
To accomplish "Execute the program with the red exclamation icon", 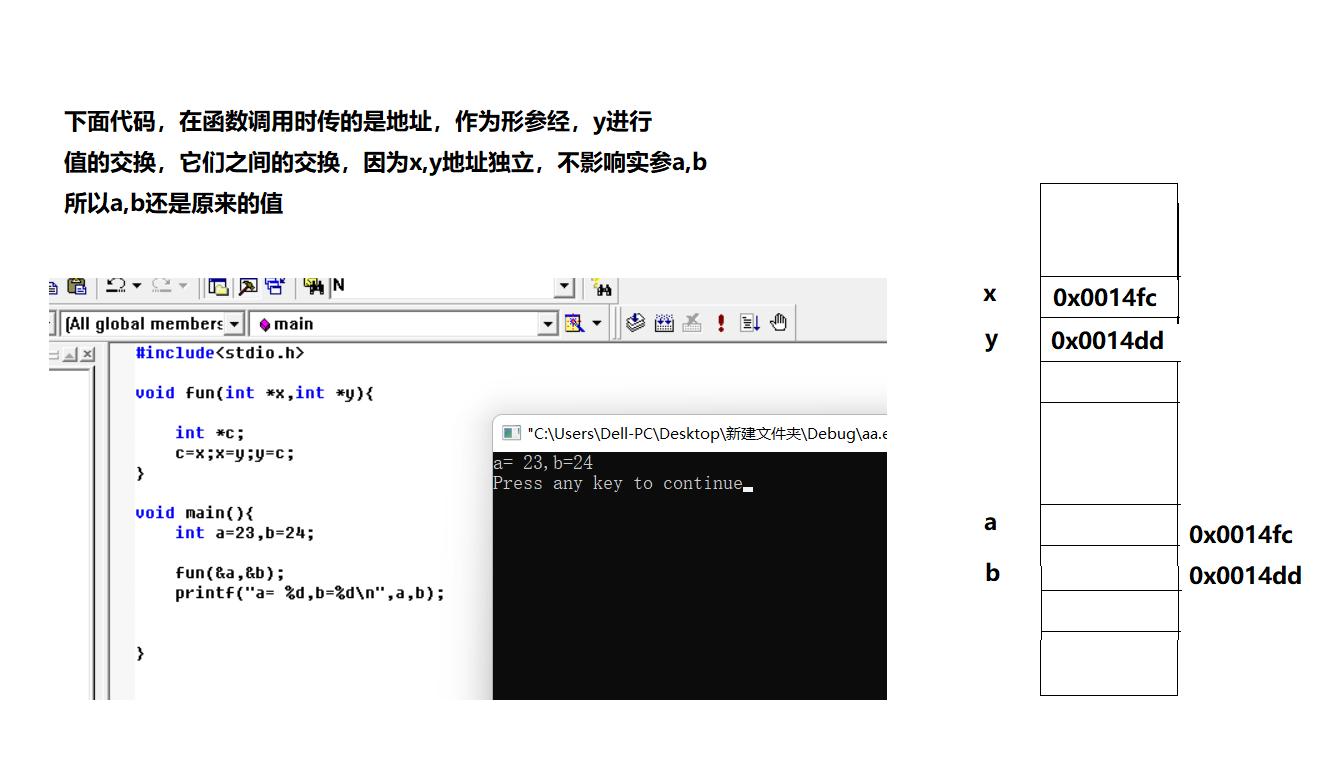I will tap(722, 322).
